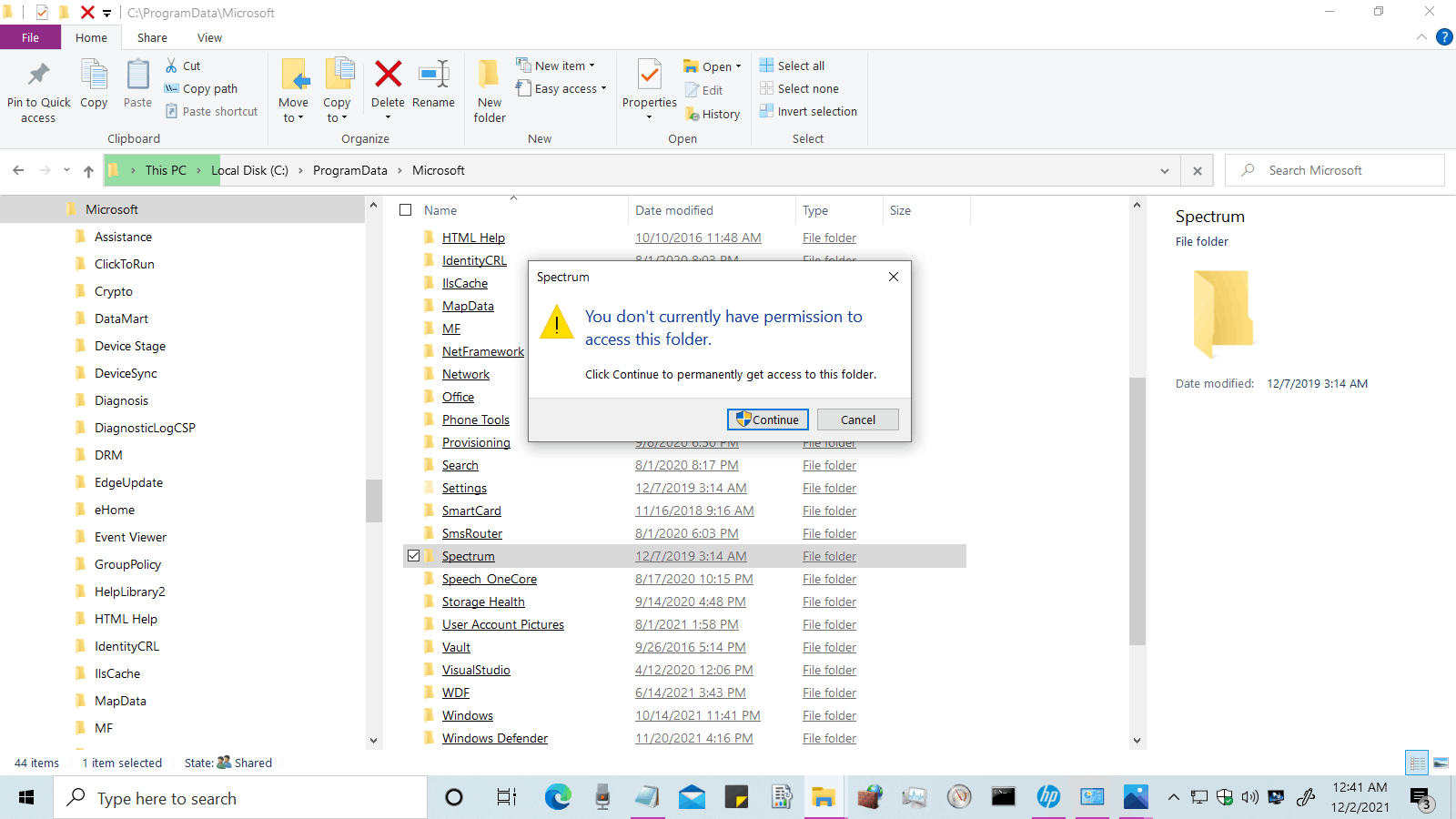Open Customize Quick Access Toolbar dropdown
This screenshot has width=1456, height=819.
pyautogui.click(x=106, y=13)
